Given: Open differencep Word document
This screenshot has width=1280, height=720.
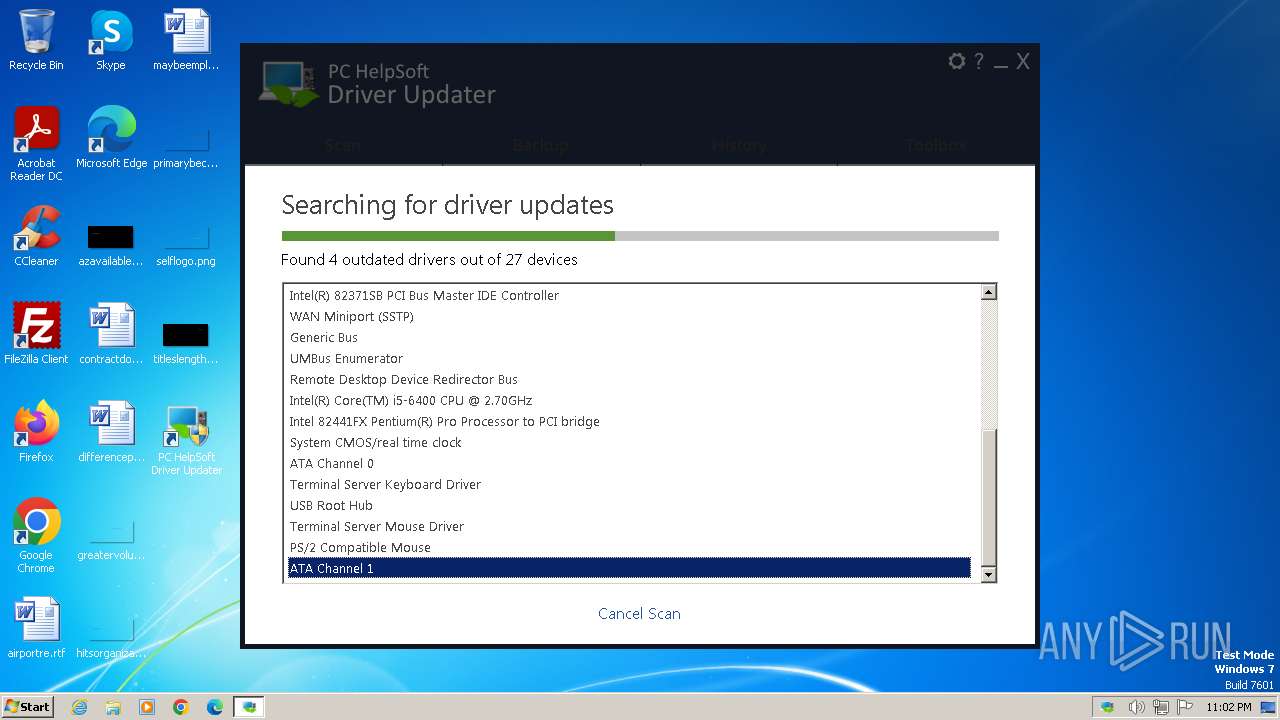Looking at the screenshot, I should click(x=111, y=432).
